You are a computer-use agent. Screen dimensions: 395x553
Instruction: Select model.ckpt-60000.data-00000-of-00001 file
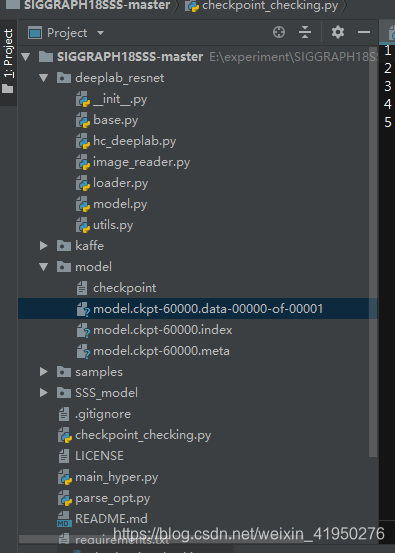[208, 309]
